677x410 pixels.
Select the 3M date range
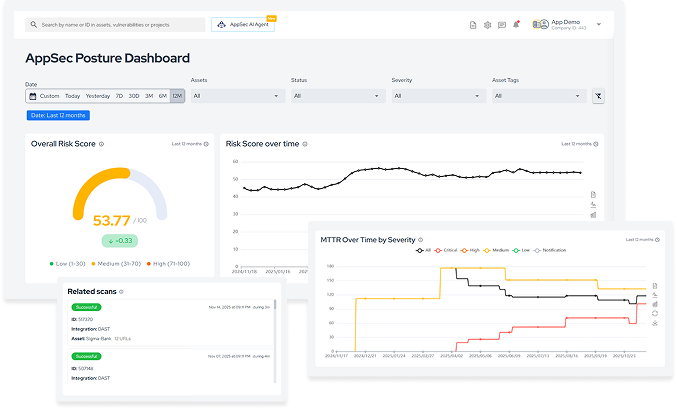point(149,96)
